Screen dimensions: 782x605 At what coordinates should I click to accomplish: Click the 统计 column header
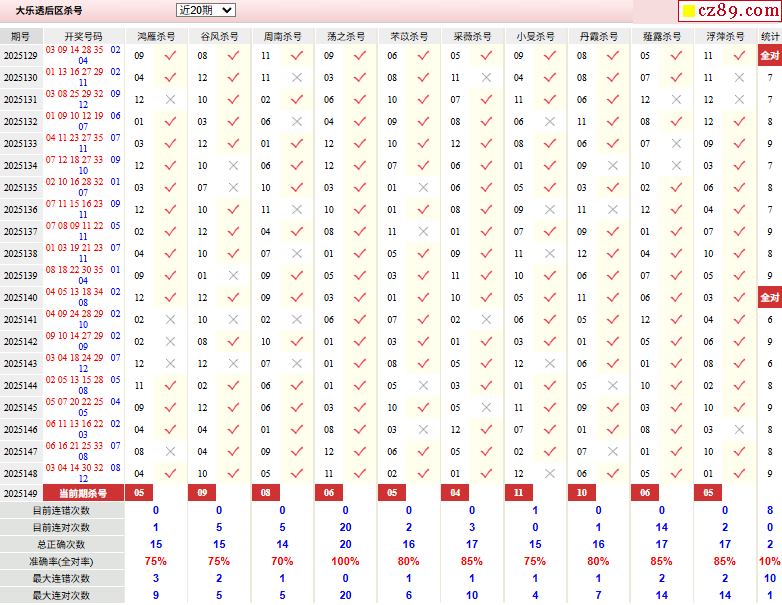pos(770,36)
